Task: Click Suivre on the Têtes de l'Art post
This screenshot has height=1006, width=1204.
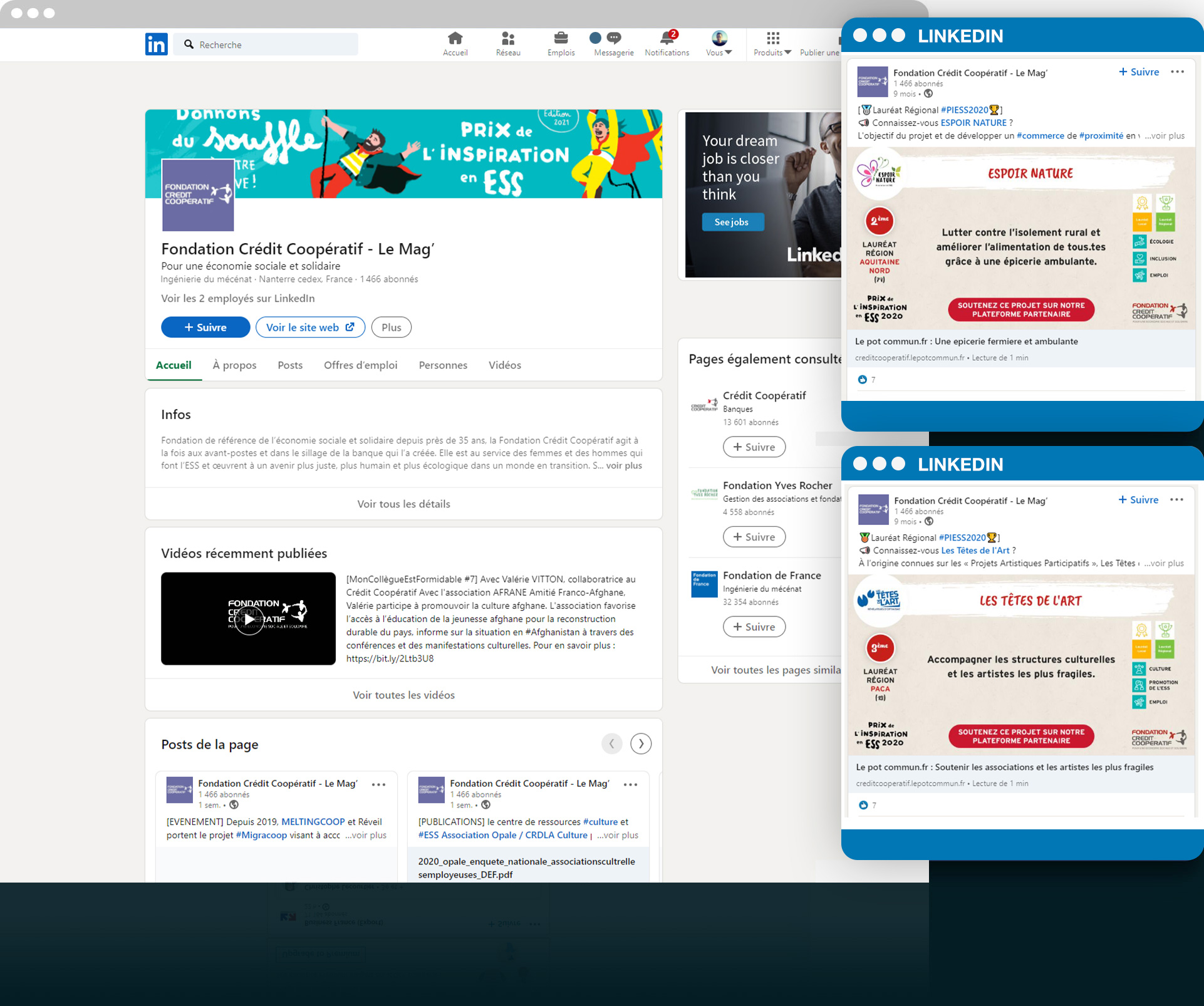Action: coord(1138,500)
